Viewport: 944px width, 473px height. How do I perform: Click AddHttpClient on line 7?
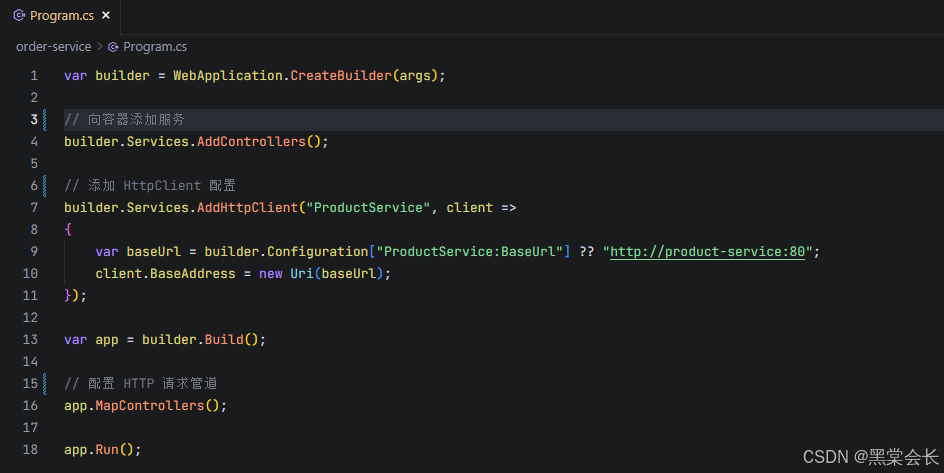[x=247, y=208]
